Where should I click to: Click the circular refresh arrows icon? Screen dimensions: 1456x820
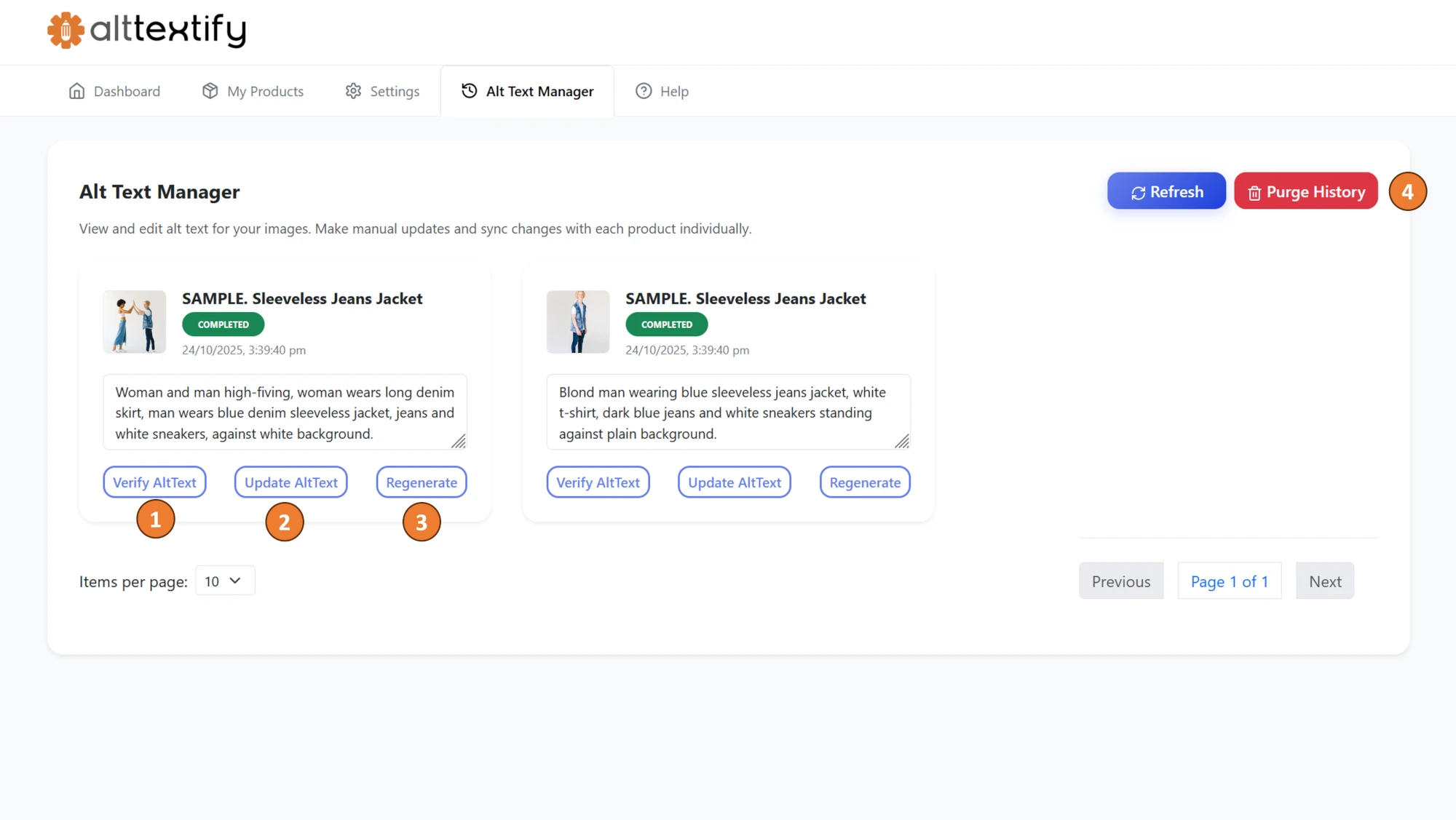(x=1138, y=191)
